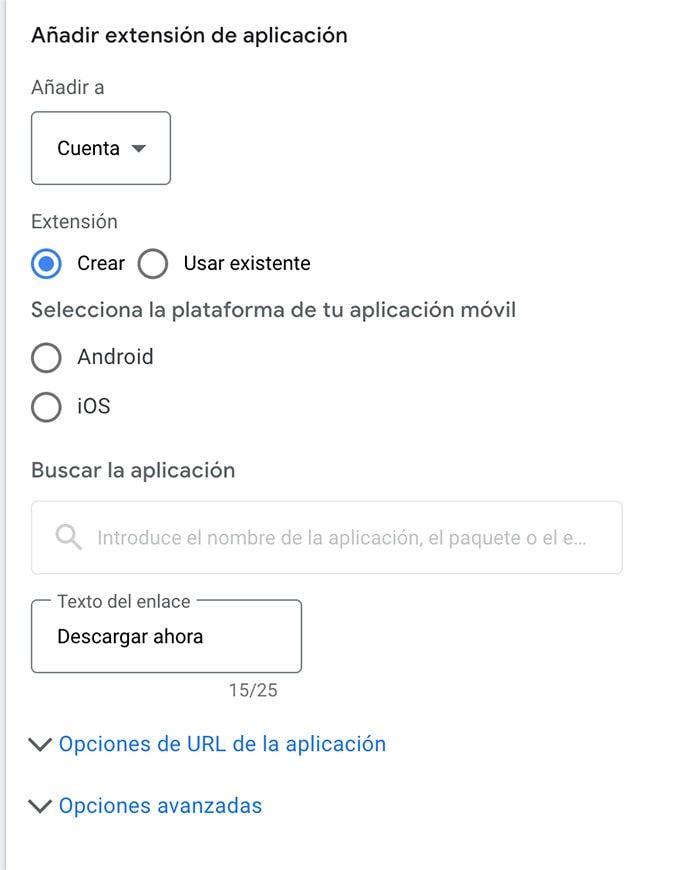Click the Texto del enlace field
The width and height of the screenshot is (700, 870).
[x=165, y=636]
